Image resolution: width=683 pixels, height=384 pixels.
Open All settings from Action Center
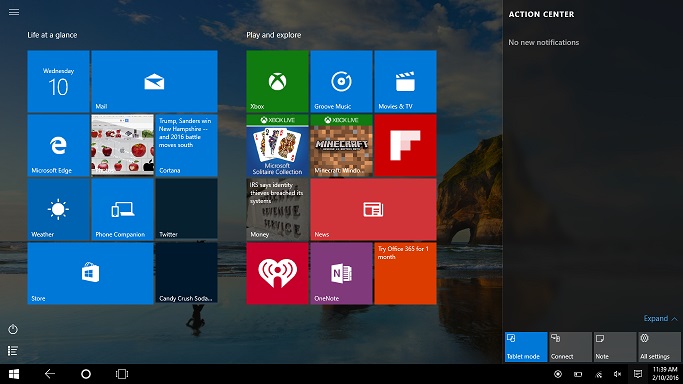coord(659,347)
